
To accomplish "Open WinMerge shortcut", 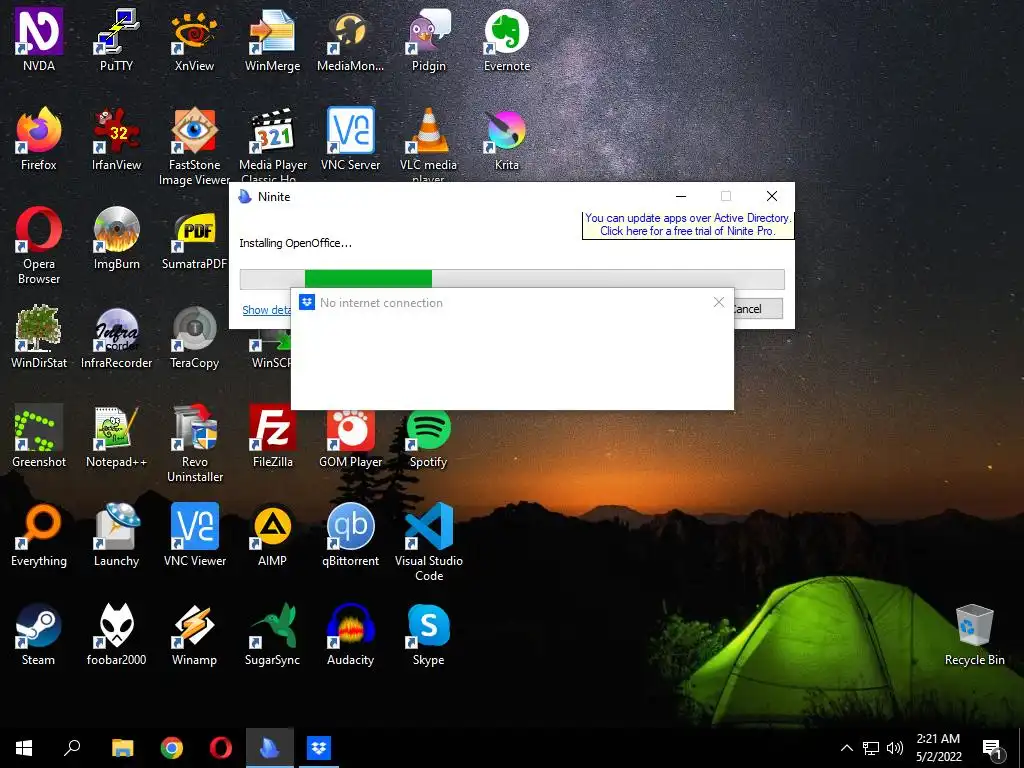I will pos(272,39).
